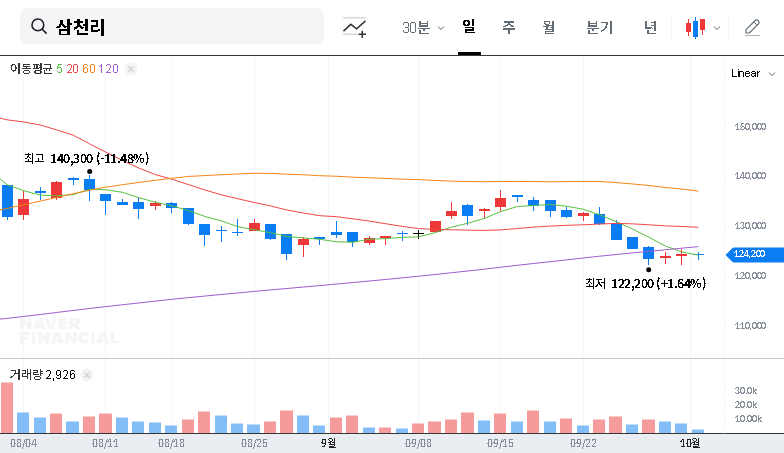Close the 거래량 volume indicator
784x453 pixels.
(x=86, y=374)
